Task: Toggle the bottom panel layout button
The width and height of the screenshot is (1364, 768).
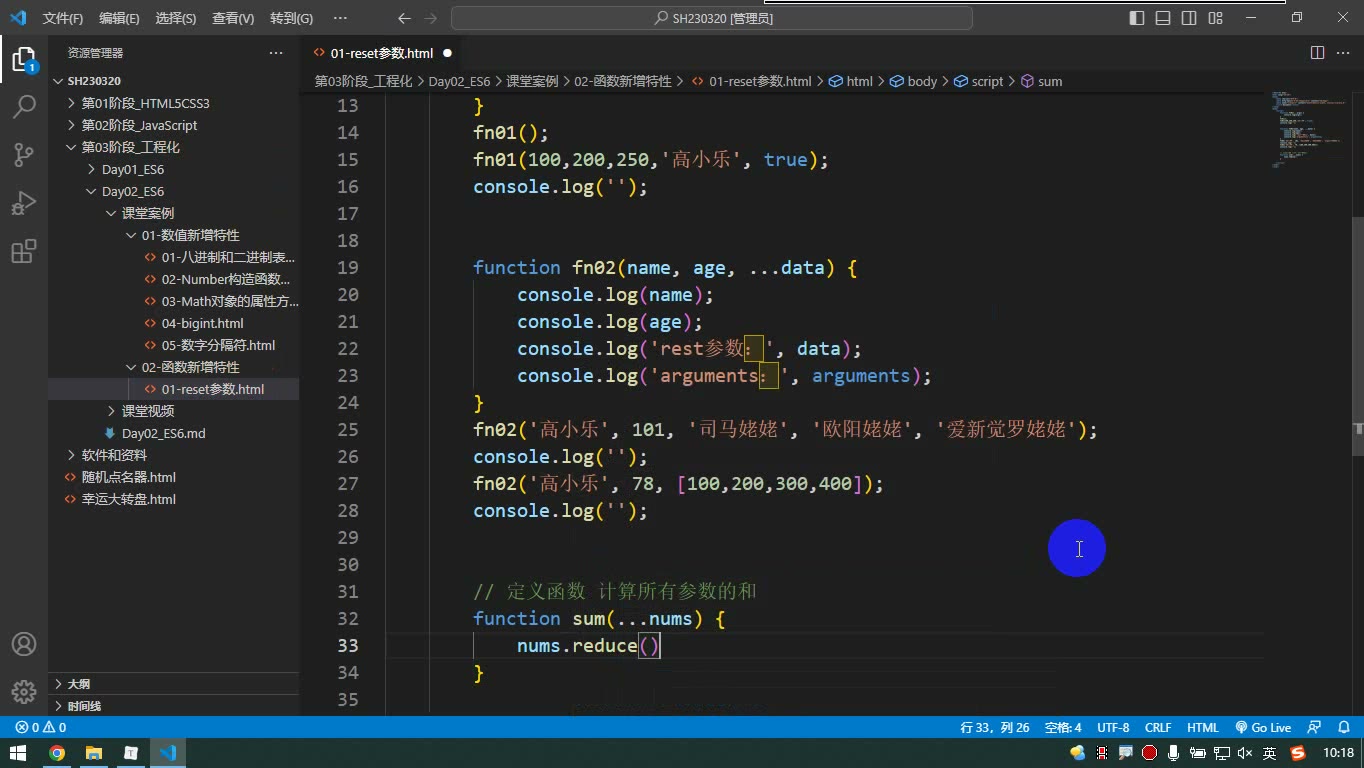Action: point(1163,18)
